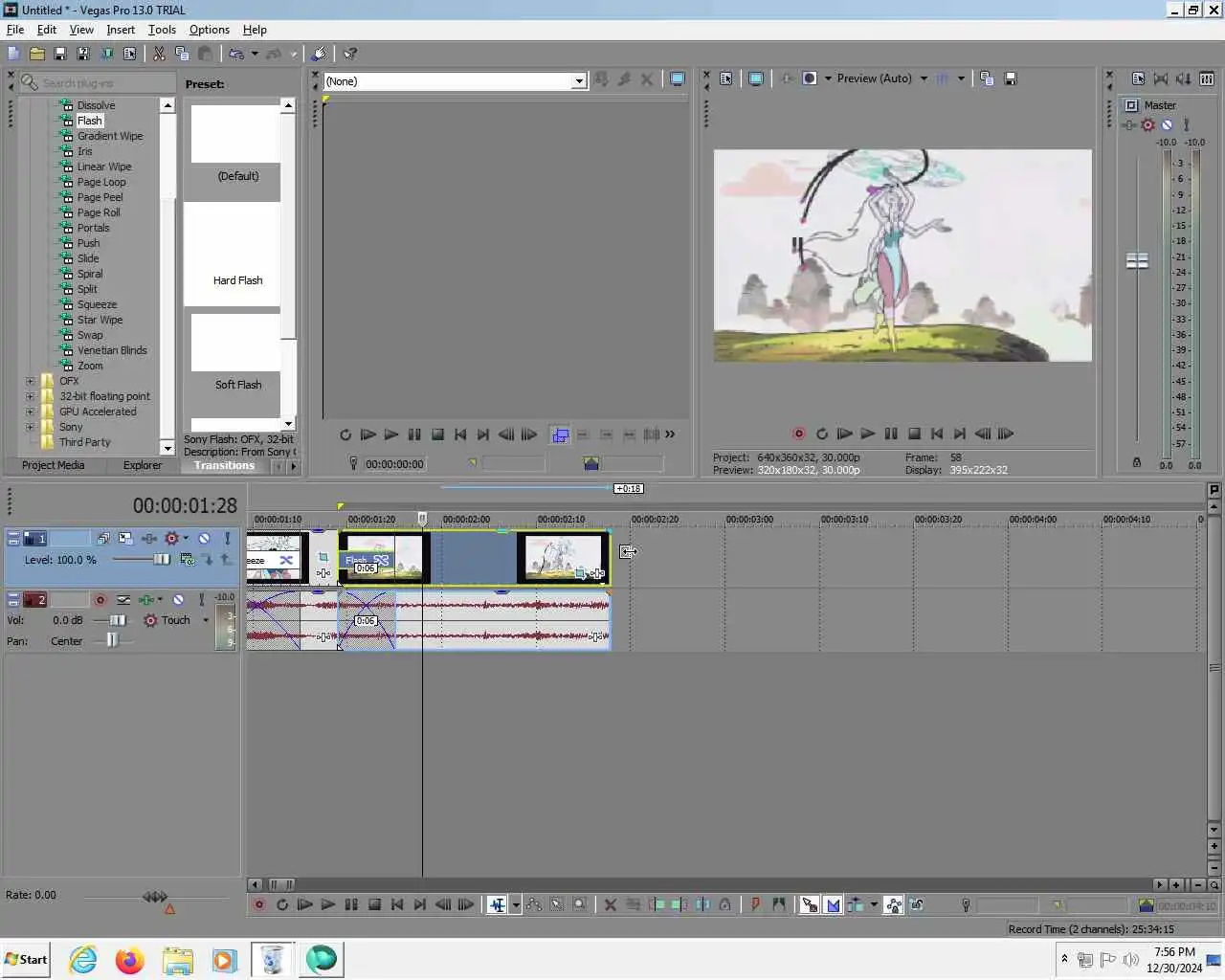
Task: Open the Insert menu
Action: click(x=121, y=30)
